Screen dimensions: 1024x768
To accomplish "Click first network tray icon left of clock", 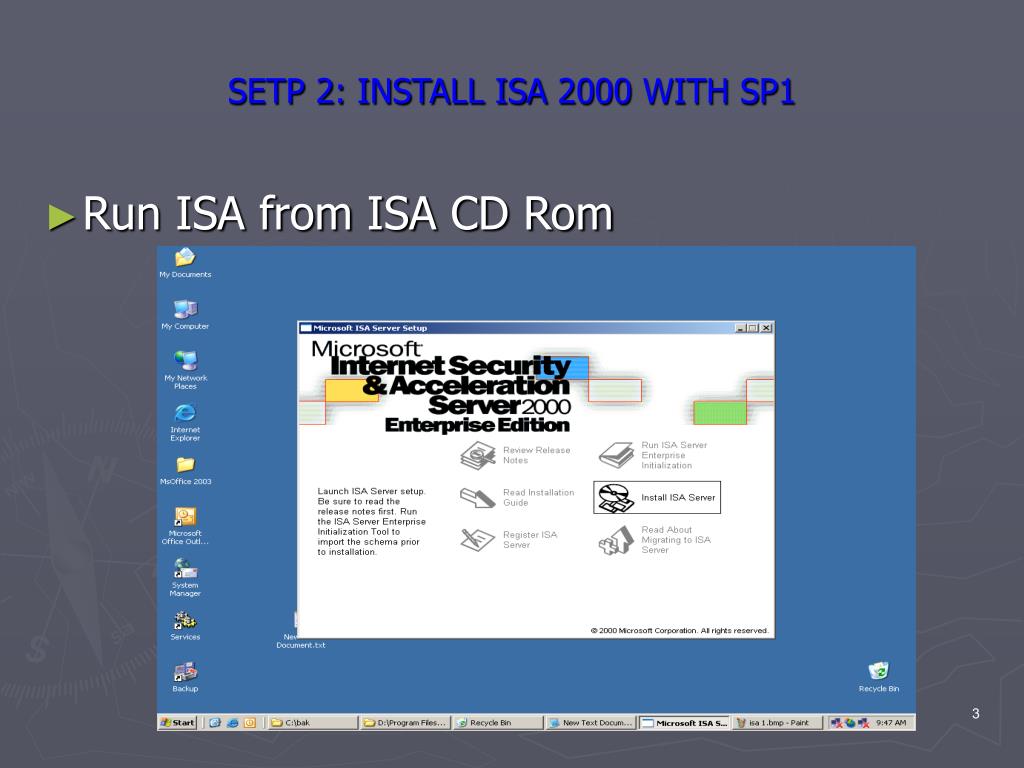I will [836, 723].
